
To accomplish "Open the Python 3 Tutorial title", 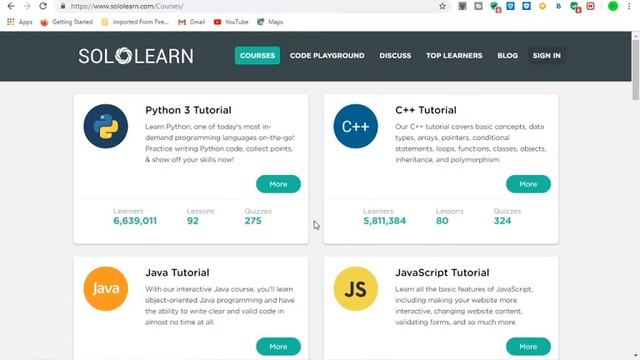I will coord(188,110).
